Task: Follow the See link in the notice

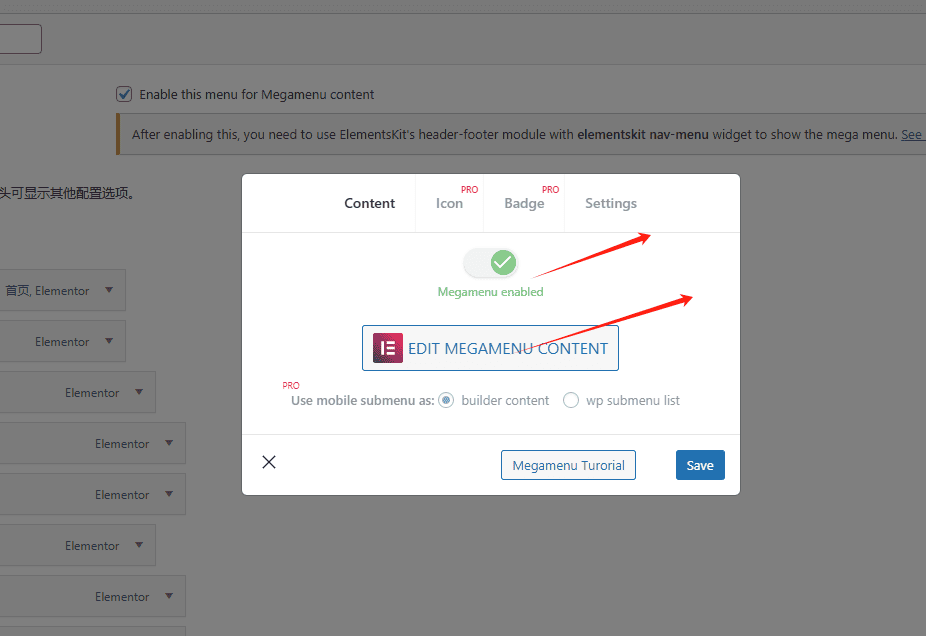Action: click(911, 135)
